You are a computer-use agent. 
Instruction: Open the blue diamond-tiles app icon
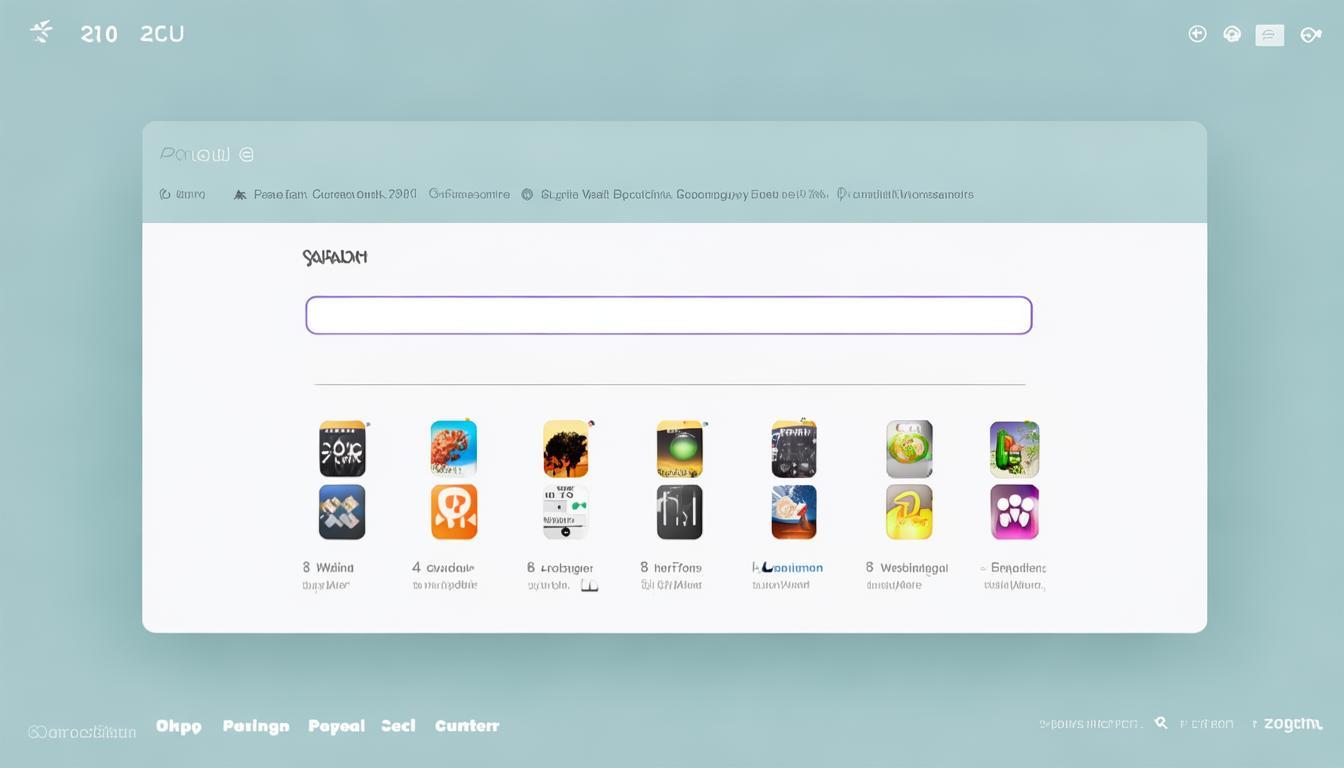tap(342, 511)
